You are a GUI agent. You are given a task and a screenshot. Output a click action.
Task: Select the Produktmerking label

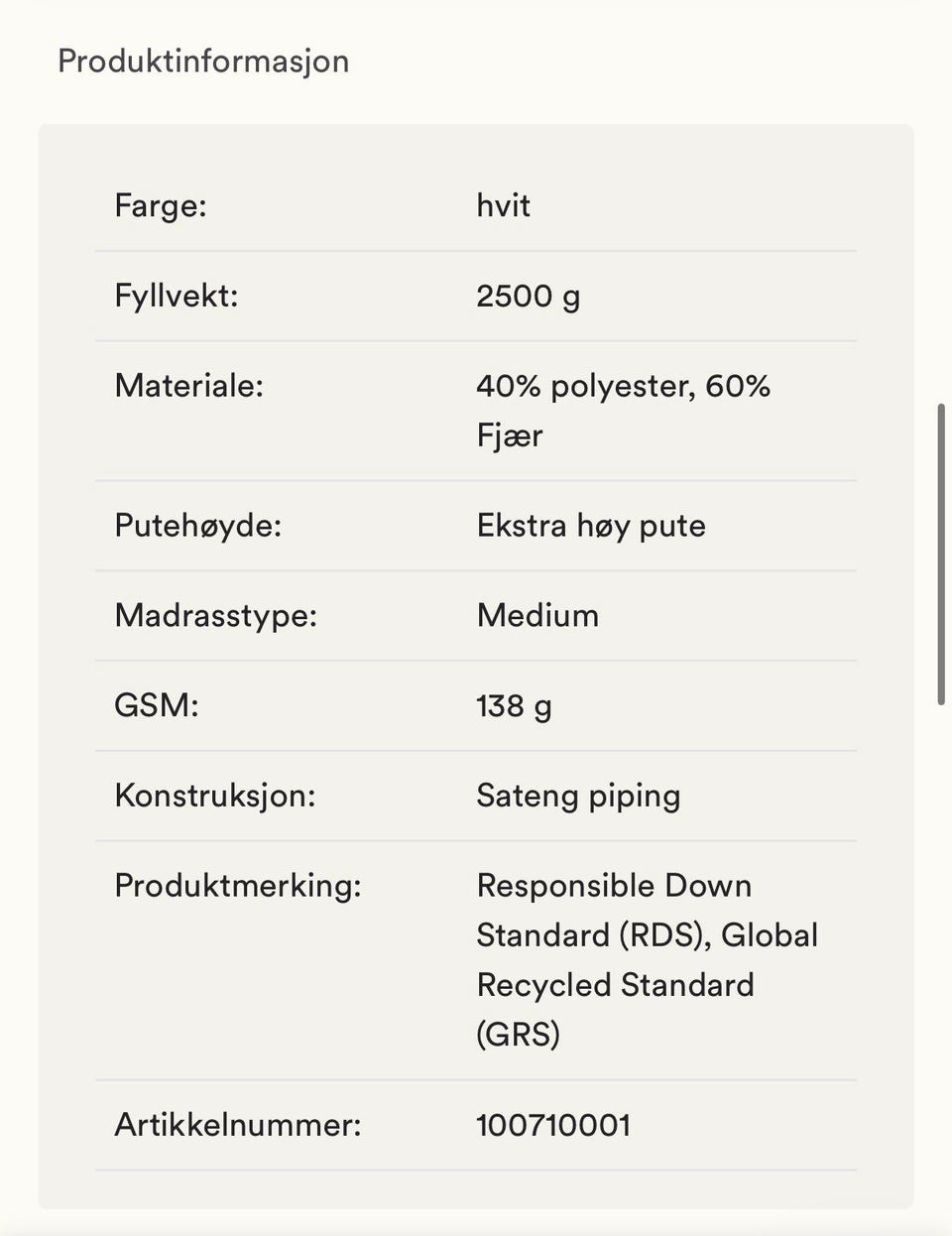coord(238,886)
